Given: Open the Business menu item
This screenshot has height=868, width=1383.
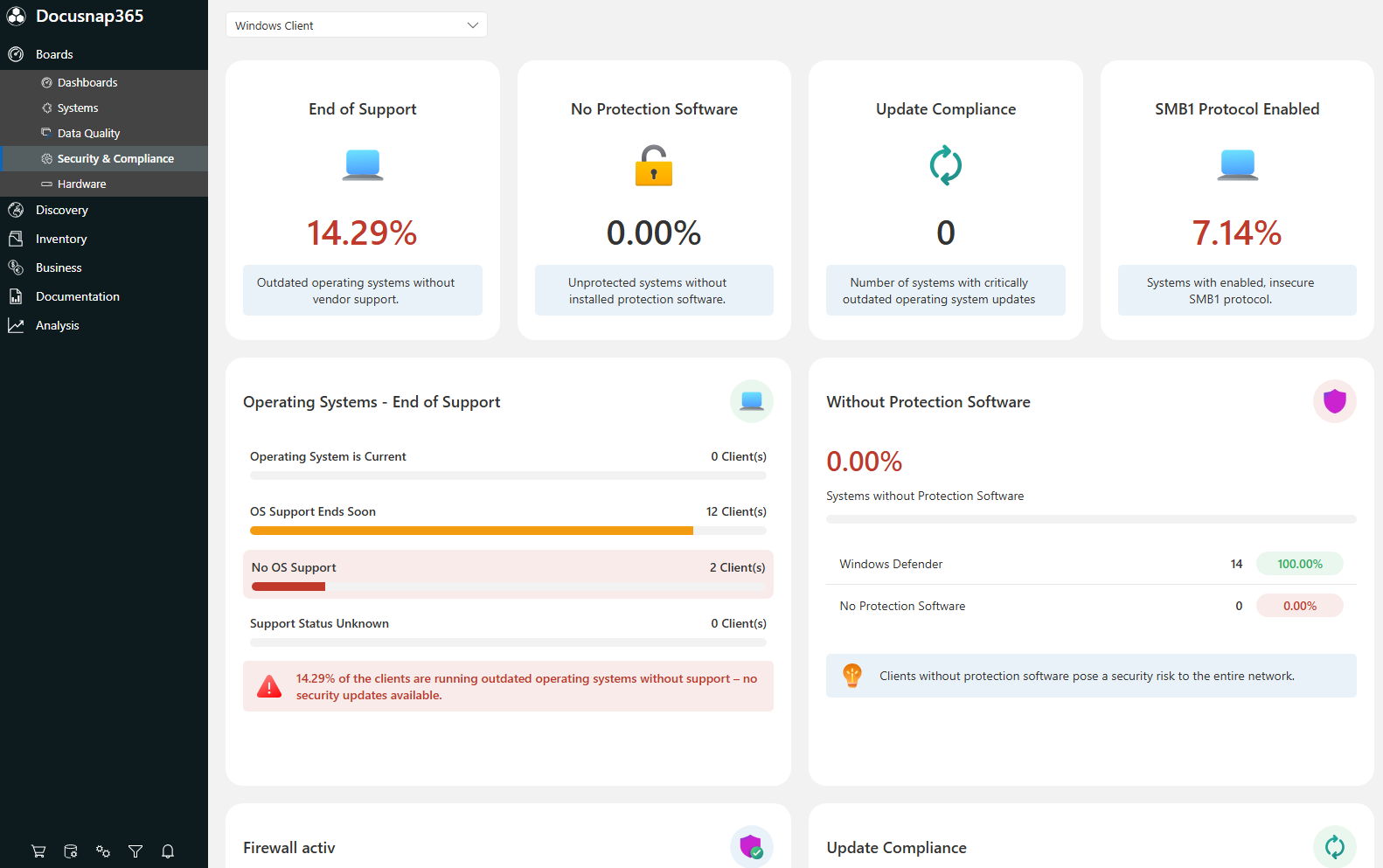Looking at the screenshot, I should point(59,267).
